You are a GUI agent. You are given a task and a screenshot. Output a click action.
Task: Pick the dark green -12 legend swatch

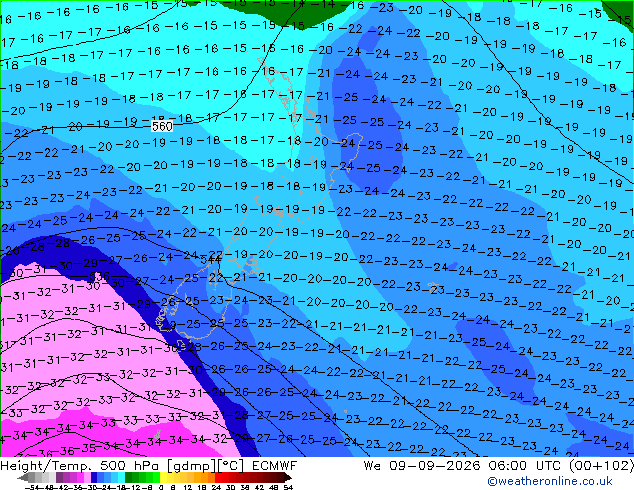coord(129,477)
